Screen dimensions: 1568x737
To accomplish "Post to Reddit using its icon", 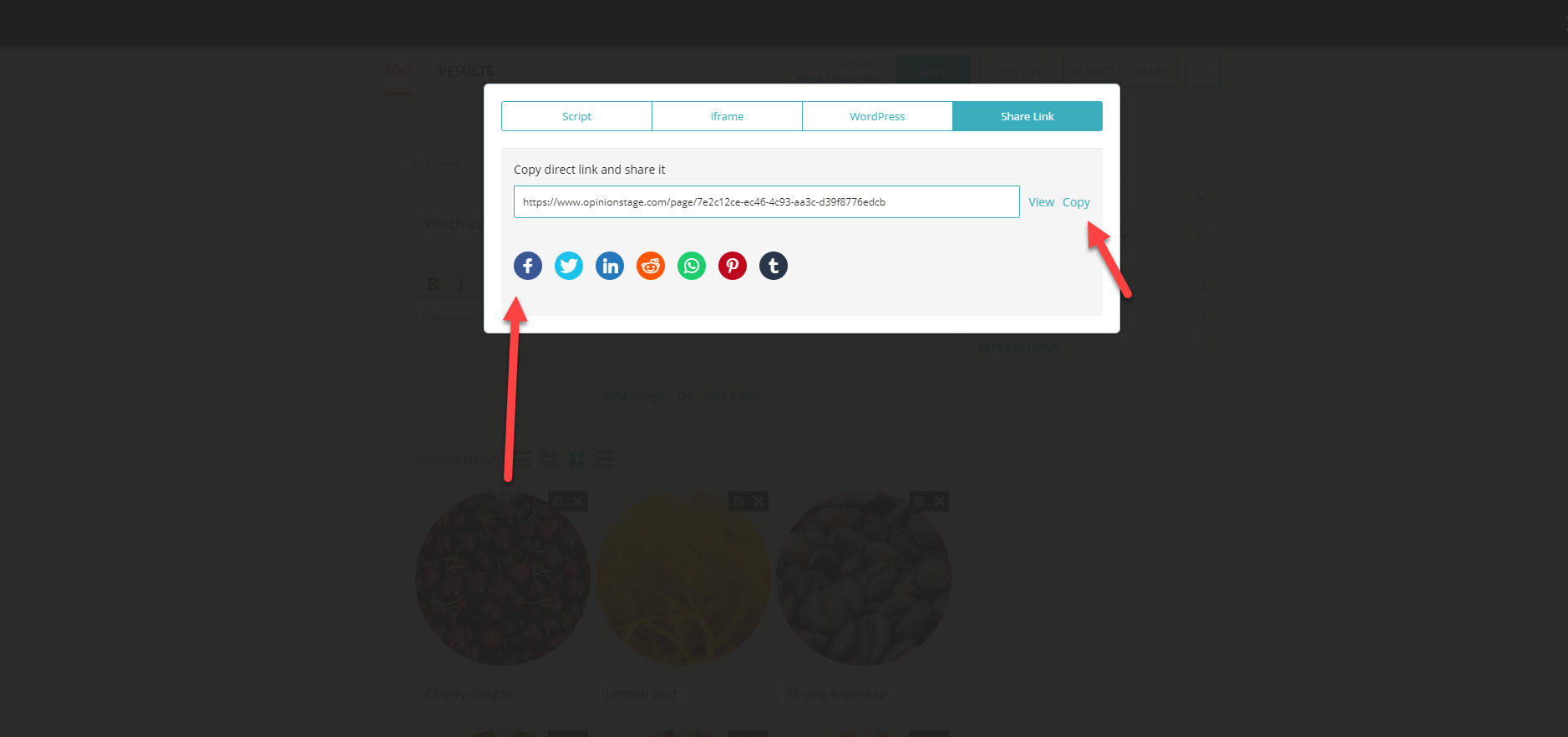I will point(651,266).
